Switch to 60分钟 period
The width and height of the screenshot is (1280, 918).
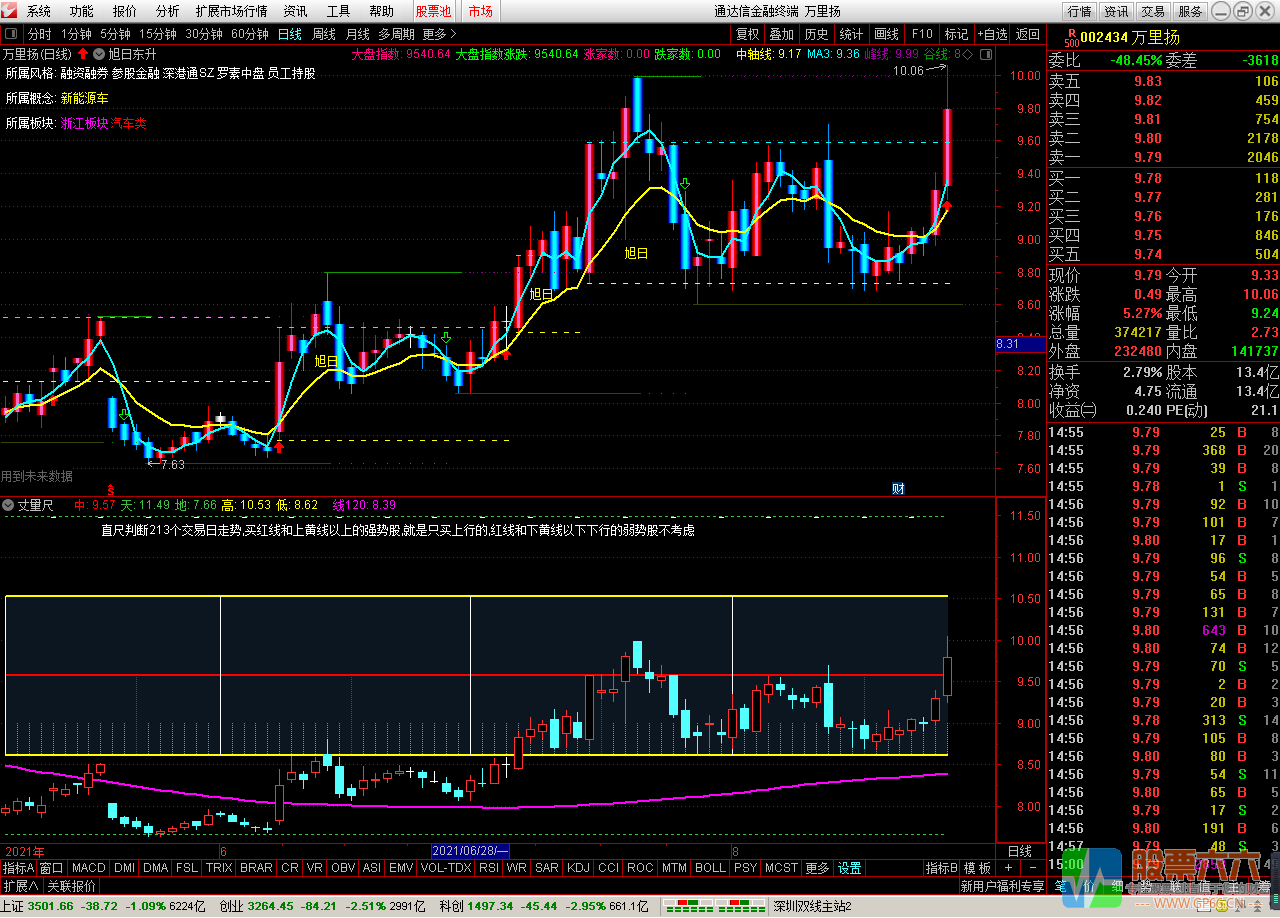click(x=250, y=34)
